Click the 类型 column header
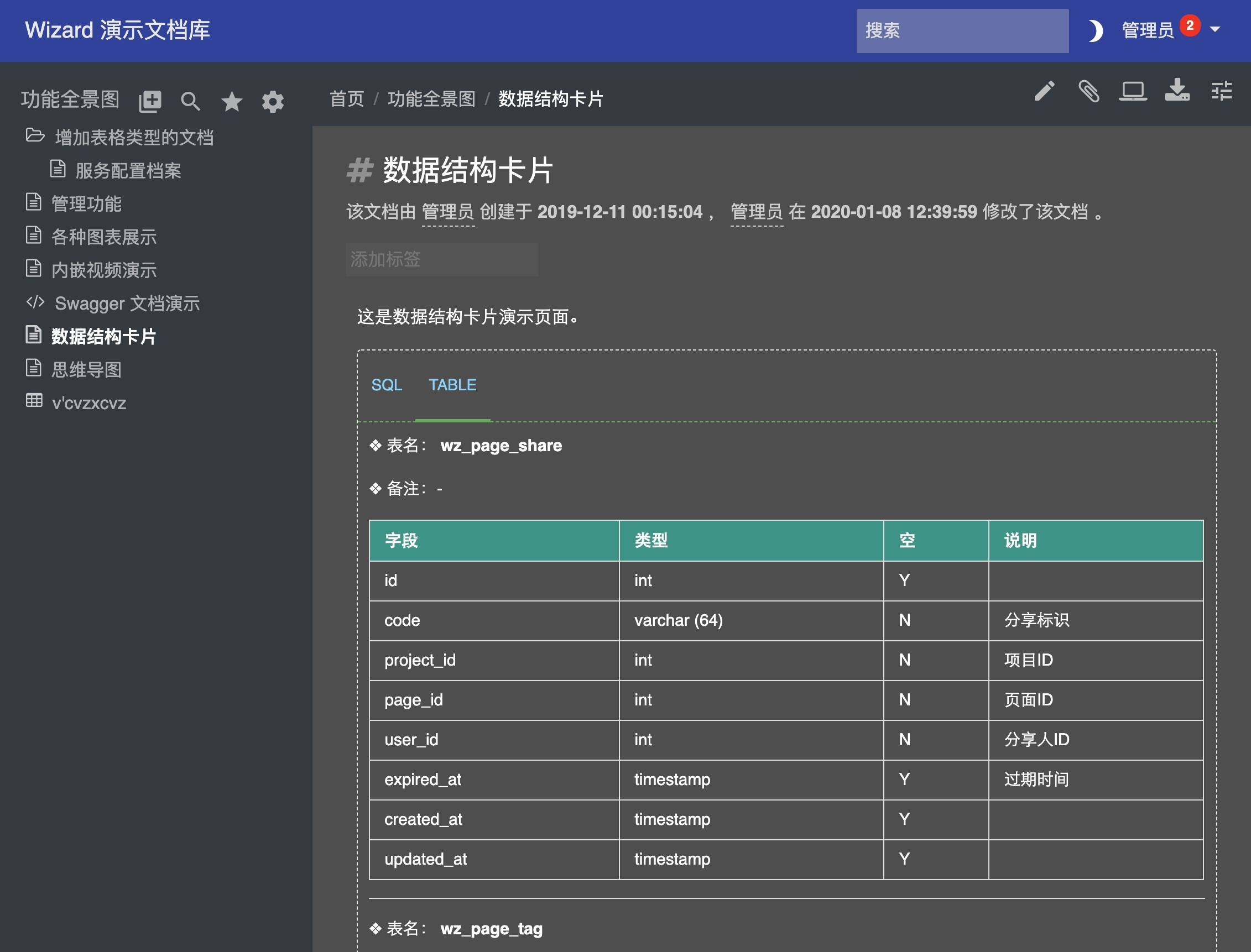This screenshot has height=952, width=1251. [x=751, y=541]
